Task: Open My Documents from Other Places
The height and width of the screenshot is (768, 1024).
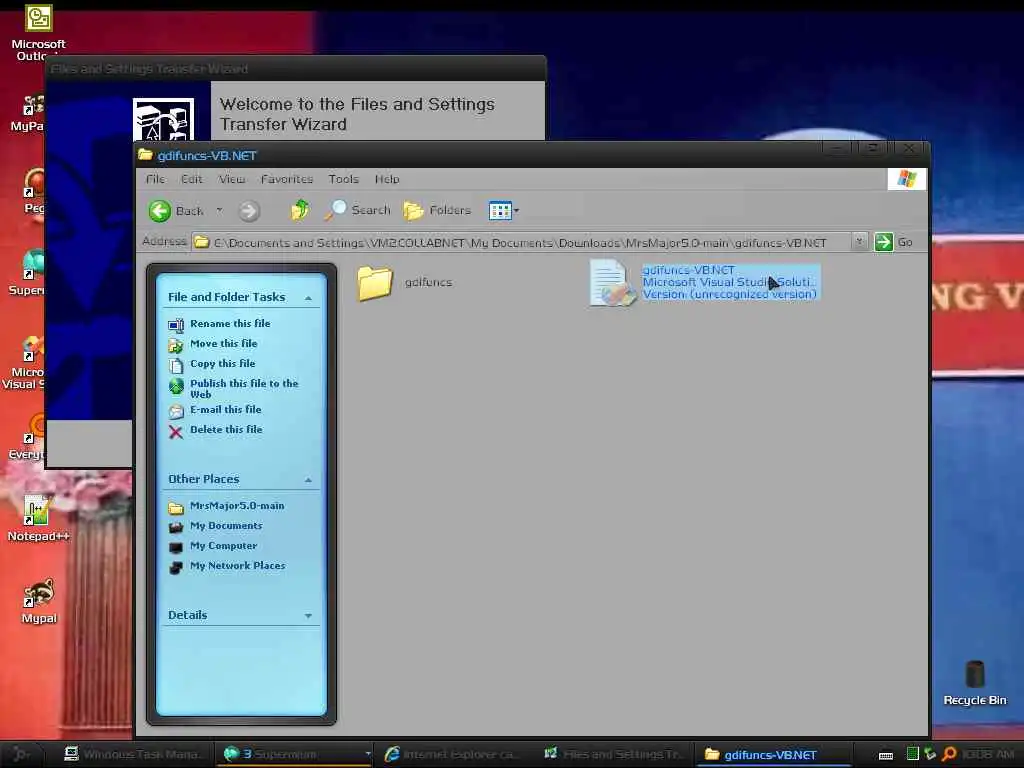Action: (x=226, y=526)
